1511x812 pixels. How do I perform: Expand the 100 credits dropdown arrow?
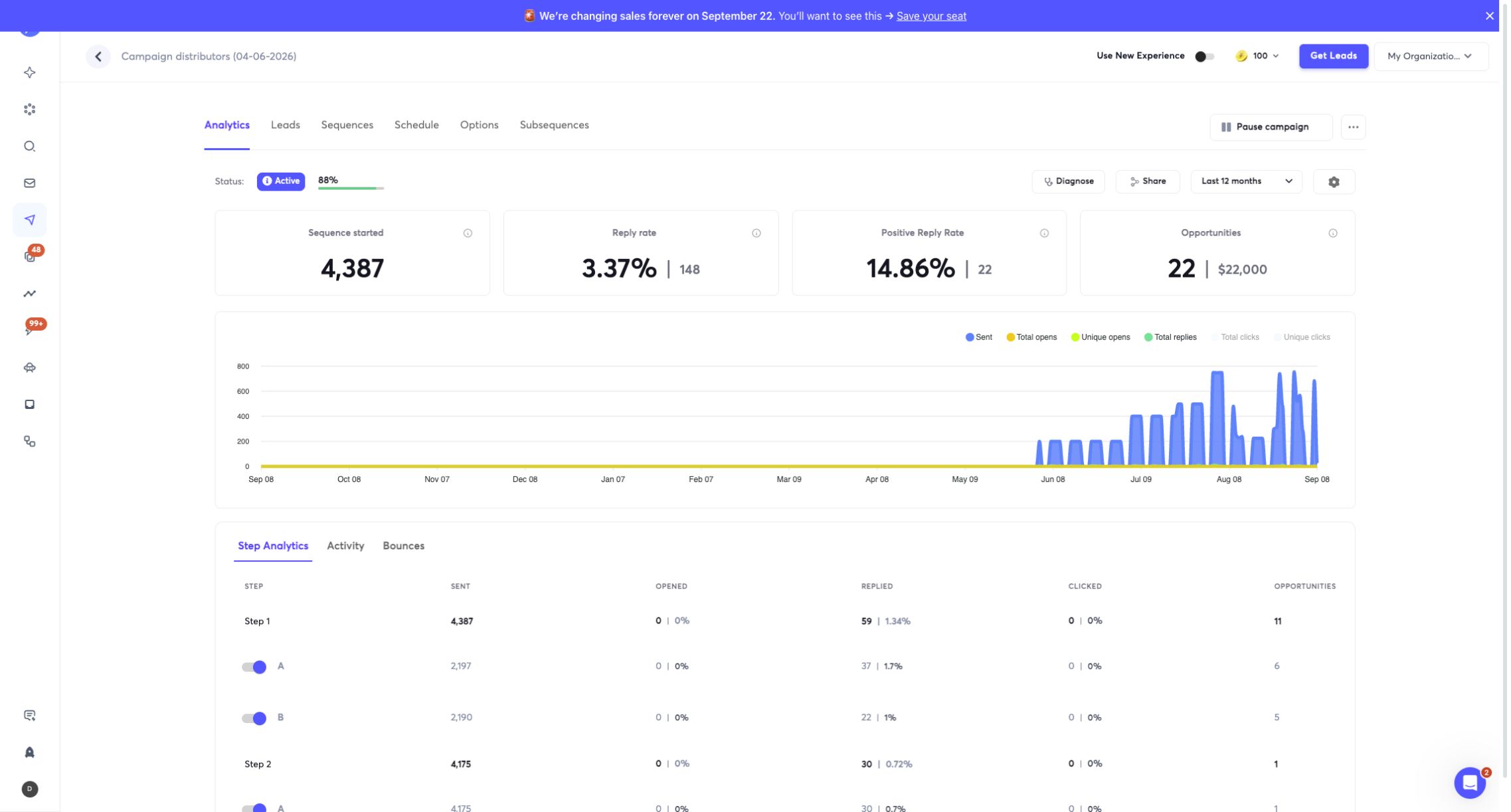click(x=1275, y=56)
